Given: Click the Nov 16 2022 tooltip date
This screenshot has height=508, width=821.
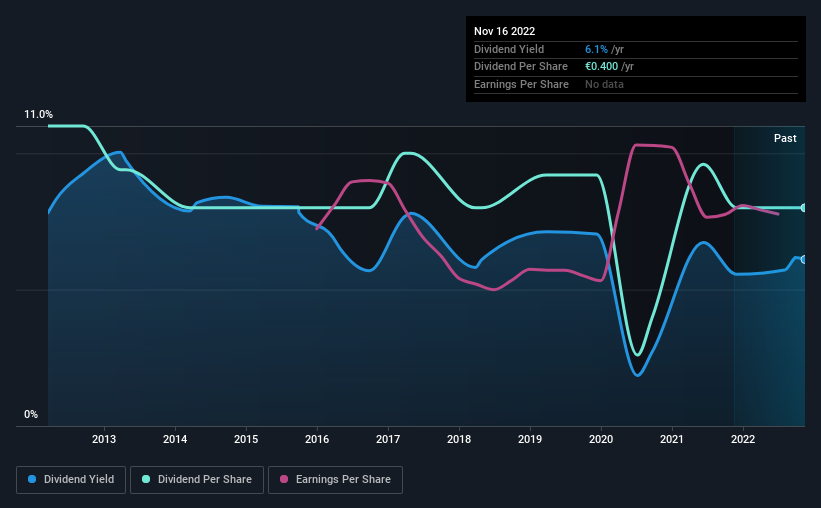Looking at the screenshot, I should [504, 31].
